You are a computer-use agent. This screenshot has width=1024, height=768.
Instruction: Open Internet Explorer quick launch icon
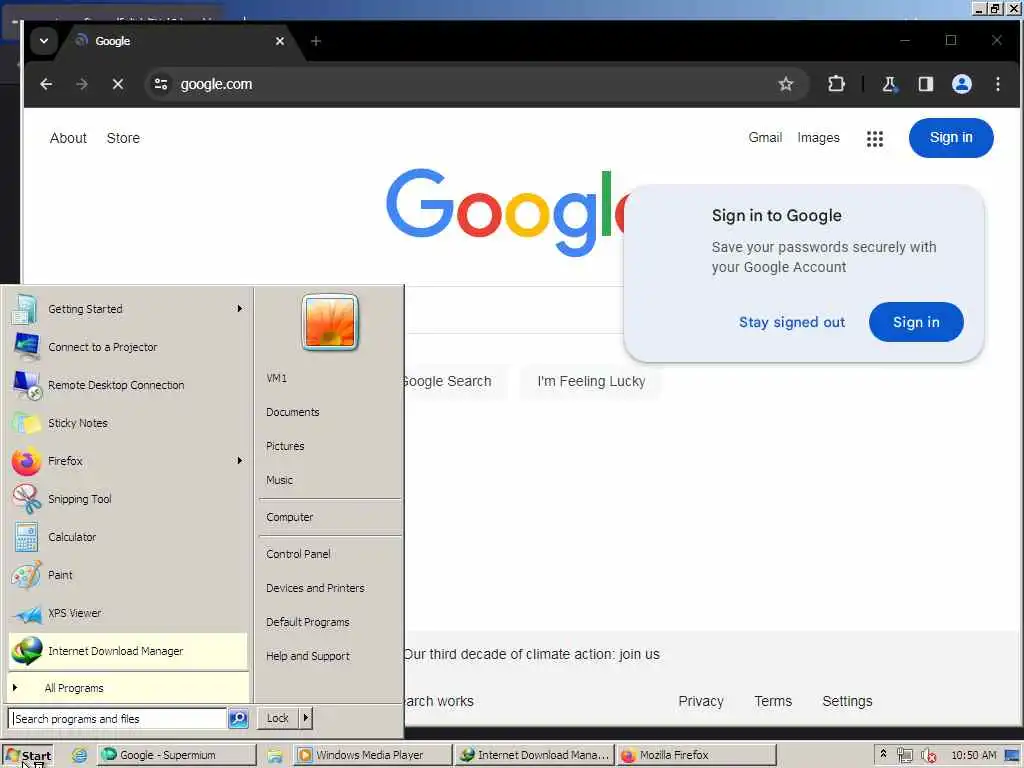pos(80,756)
